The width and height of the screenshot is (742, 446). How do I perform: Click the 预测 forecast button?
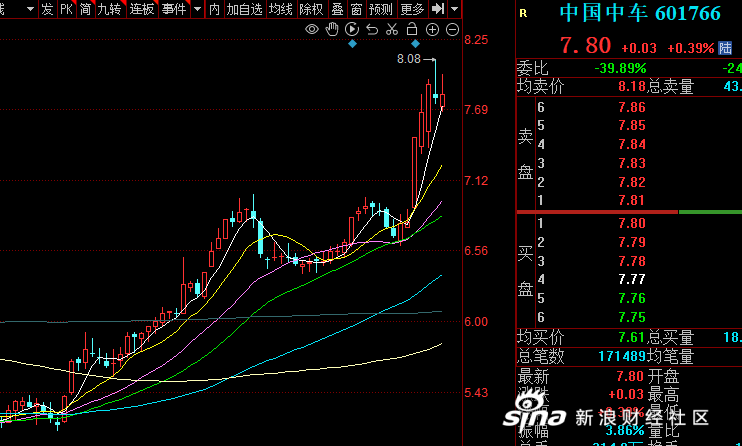(x=381, y=9)
